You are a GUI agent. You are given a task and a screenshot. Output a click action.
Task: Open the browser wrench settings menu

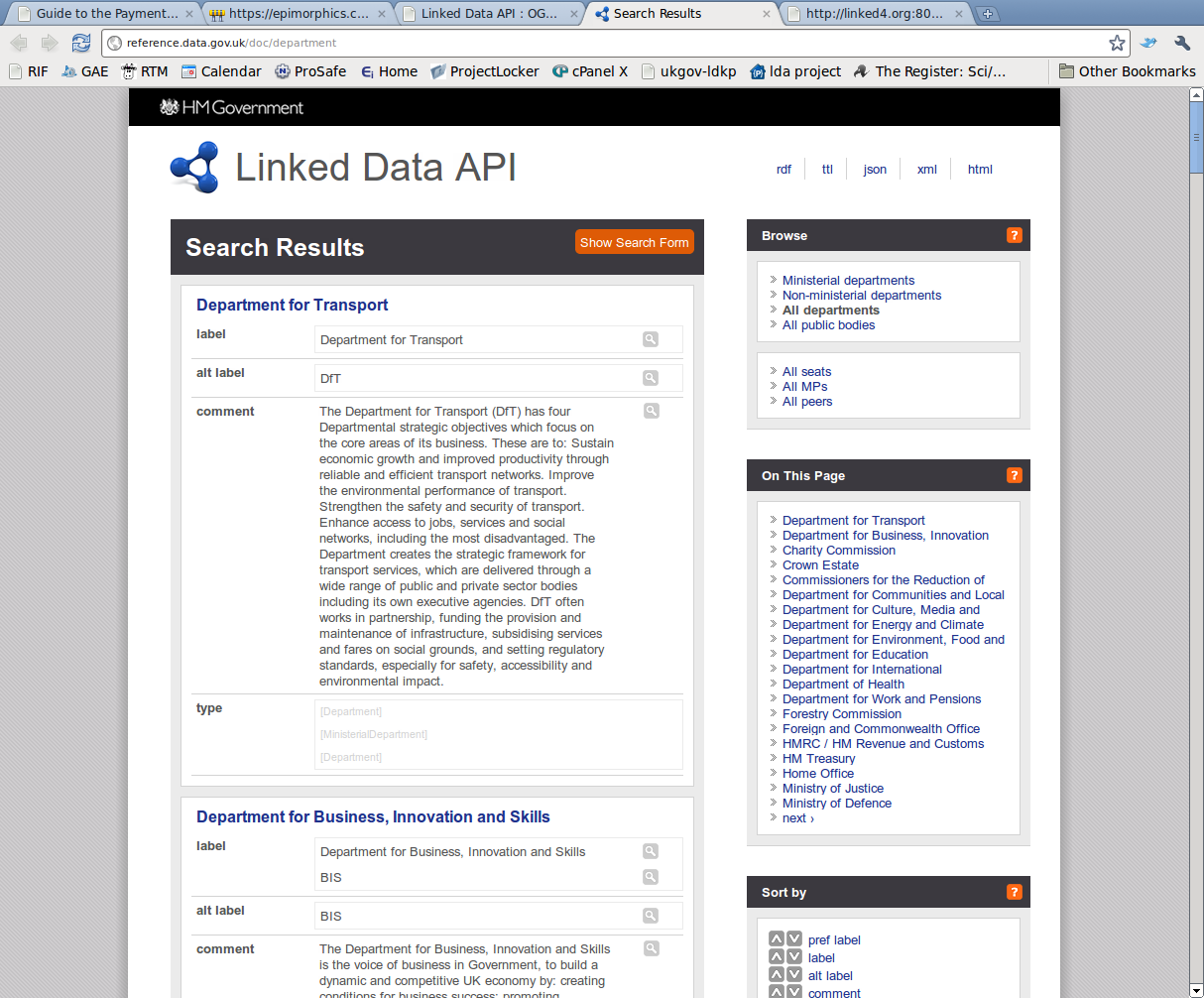[1181, 43]
